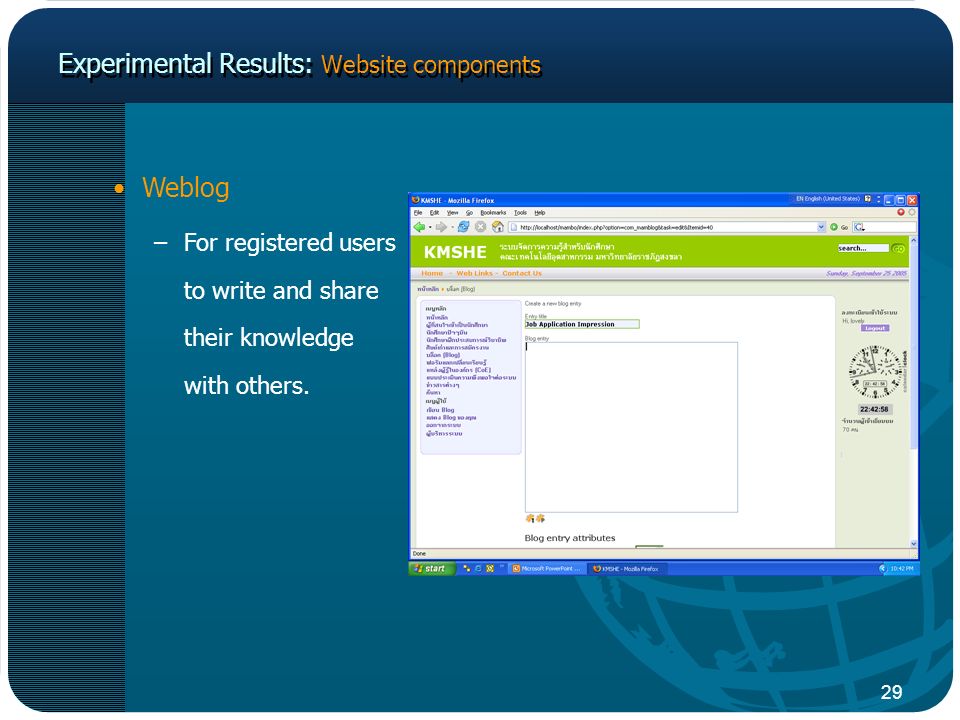Screen dimensions: 960x720
Task: Click the KMSHE - Mozilla Firefox taskbar button
Action: [627, 569]
